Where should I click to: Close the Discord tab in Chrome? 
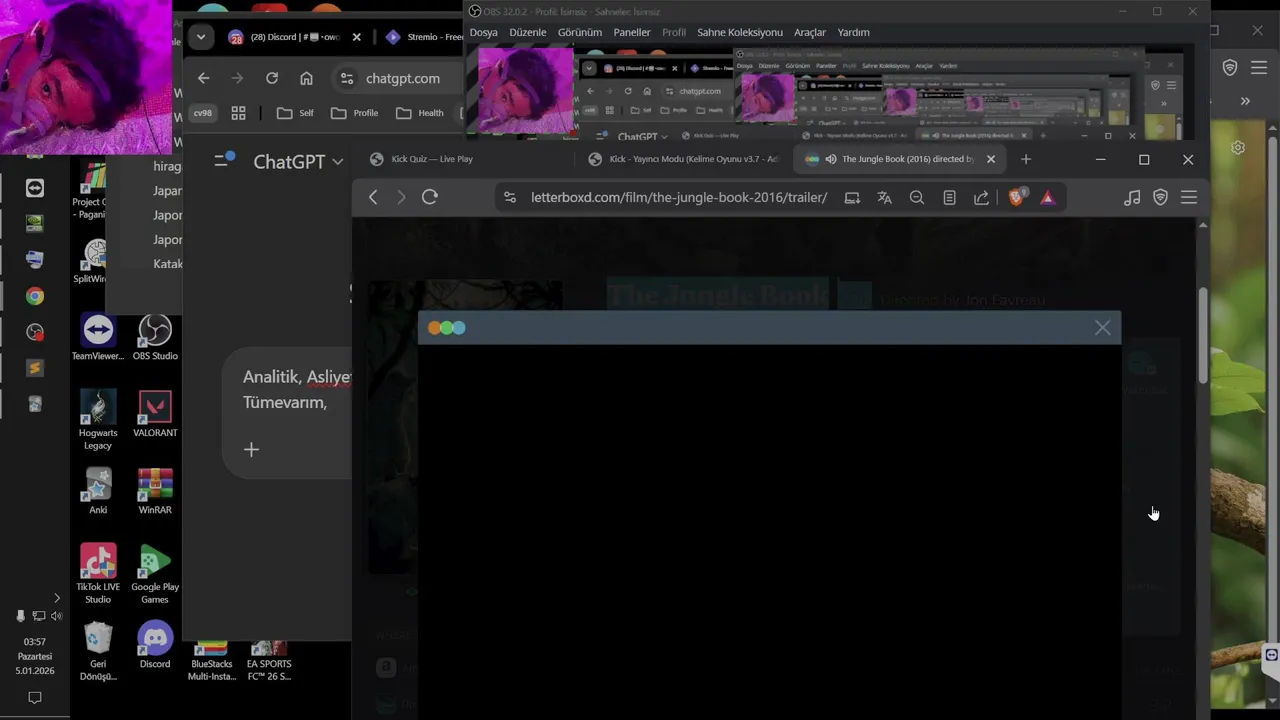pos(356,37)
